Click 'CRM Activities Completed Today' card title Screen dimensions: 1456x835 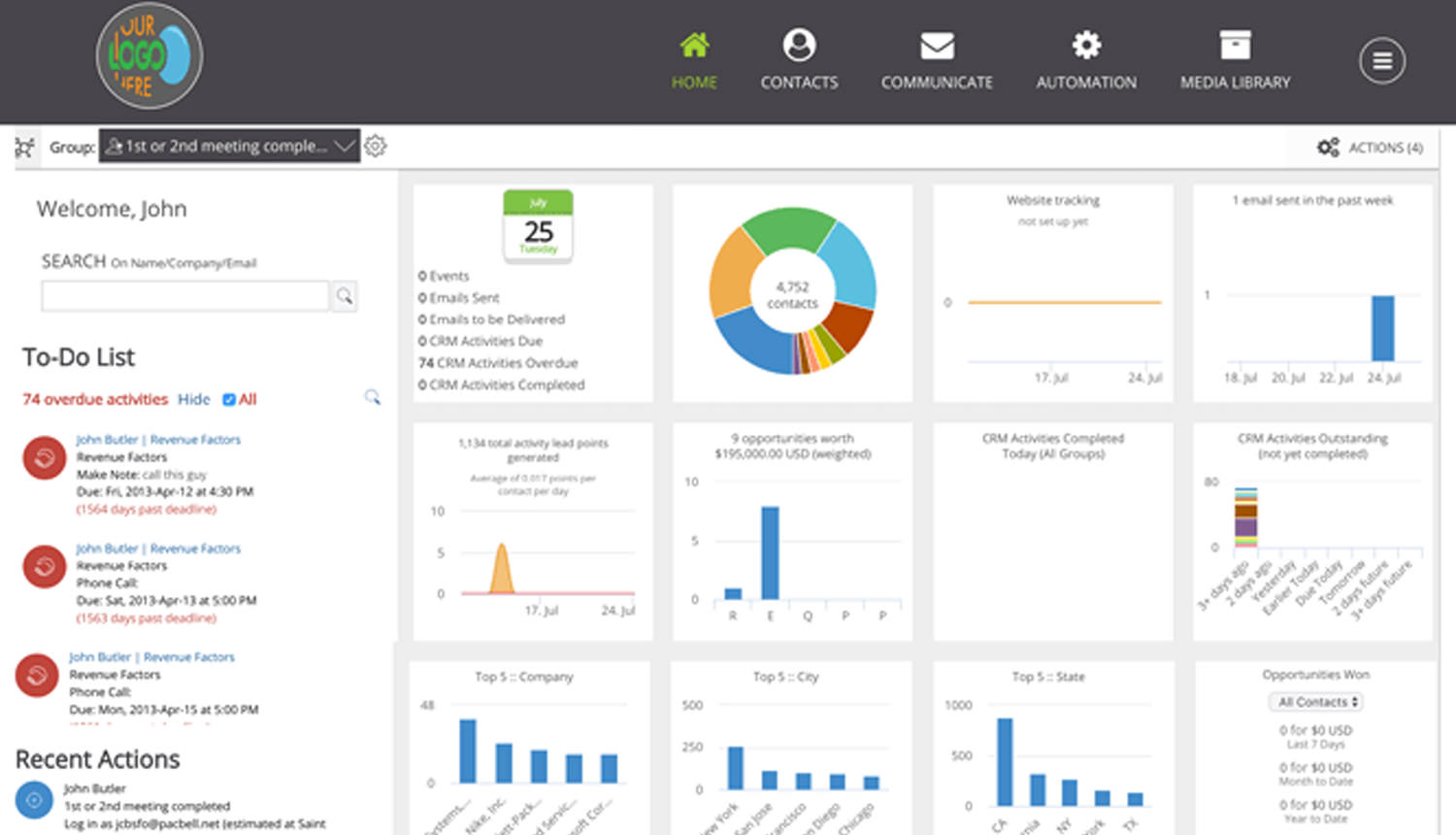point(1053,447)
